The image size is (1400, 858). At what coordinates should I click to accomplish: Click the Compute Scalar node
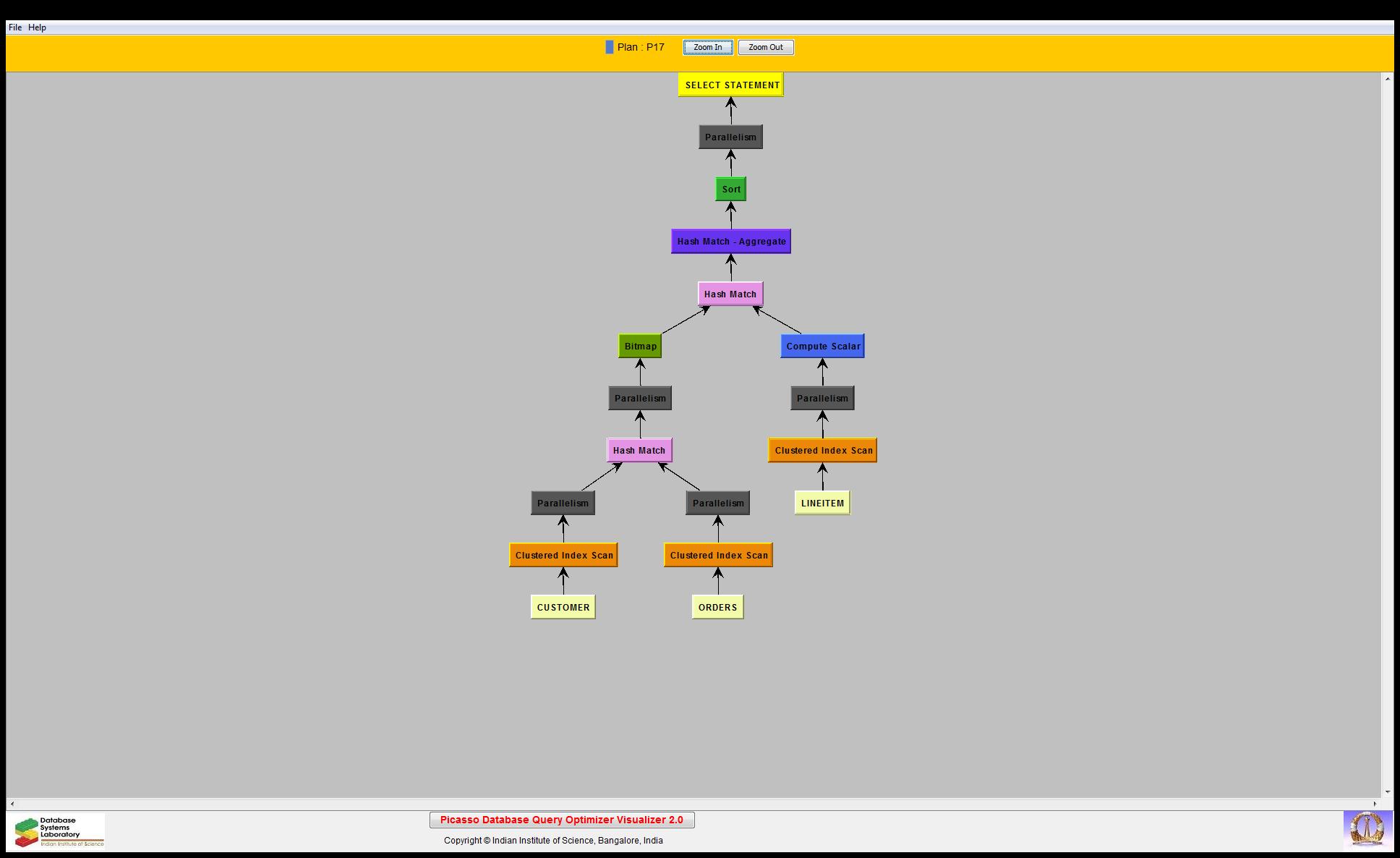click(822, 346)
